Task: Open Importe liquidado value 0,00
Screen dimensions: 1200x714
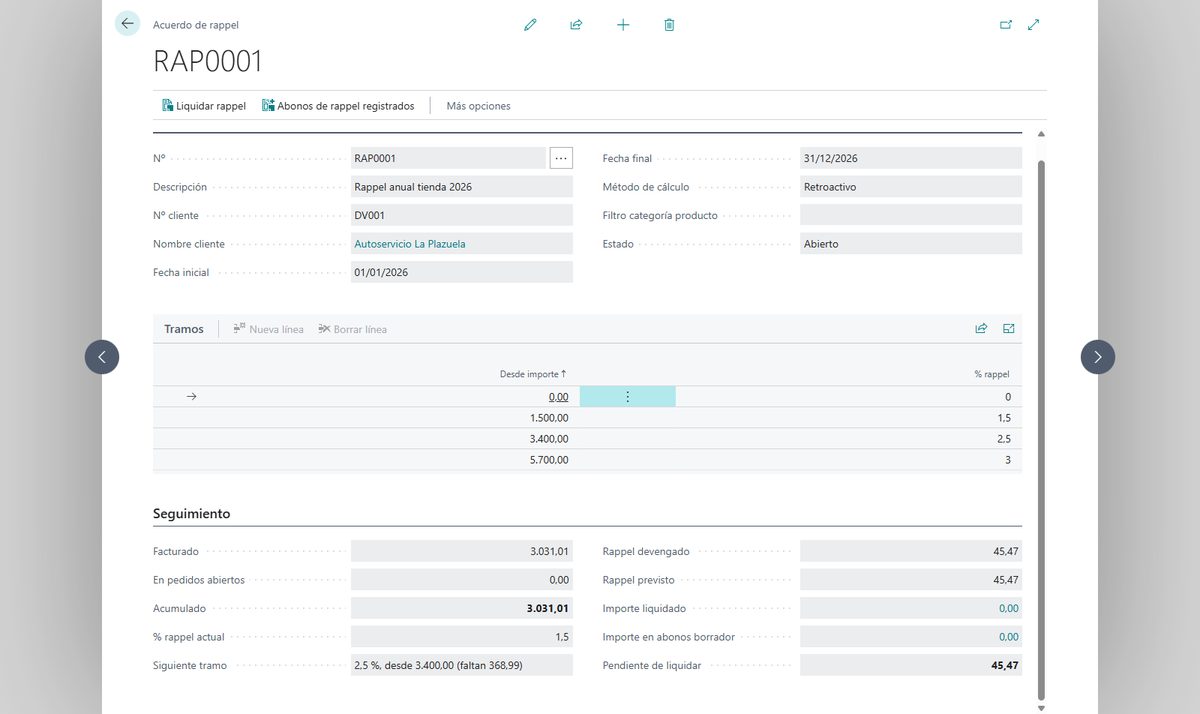Action: coord(1008,608)
